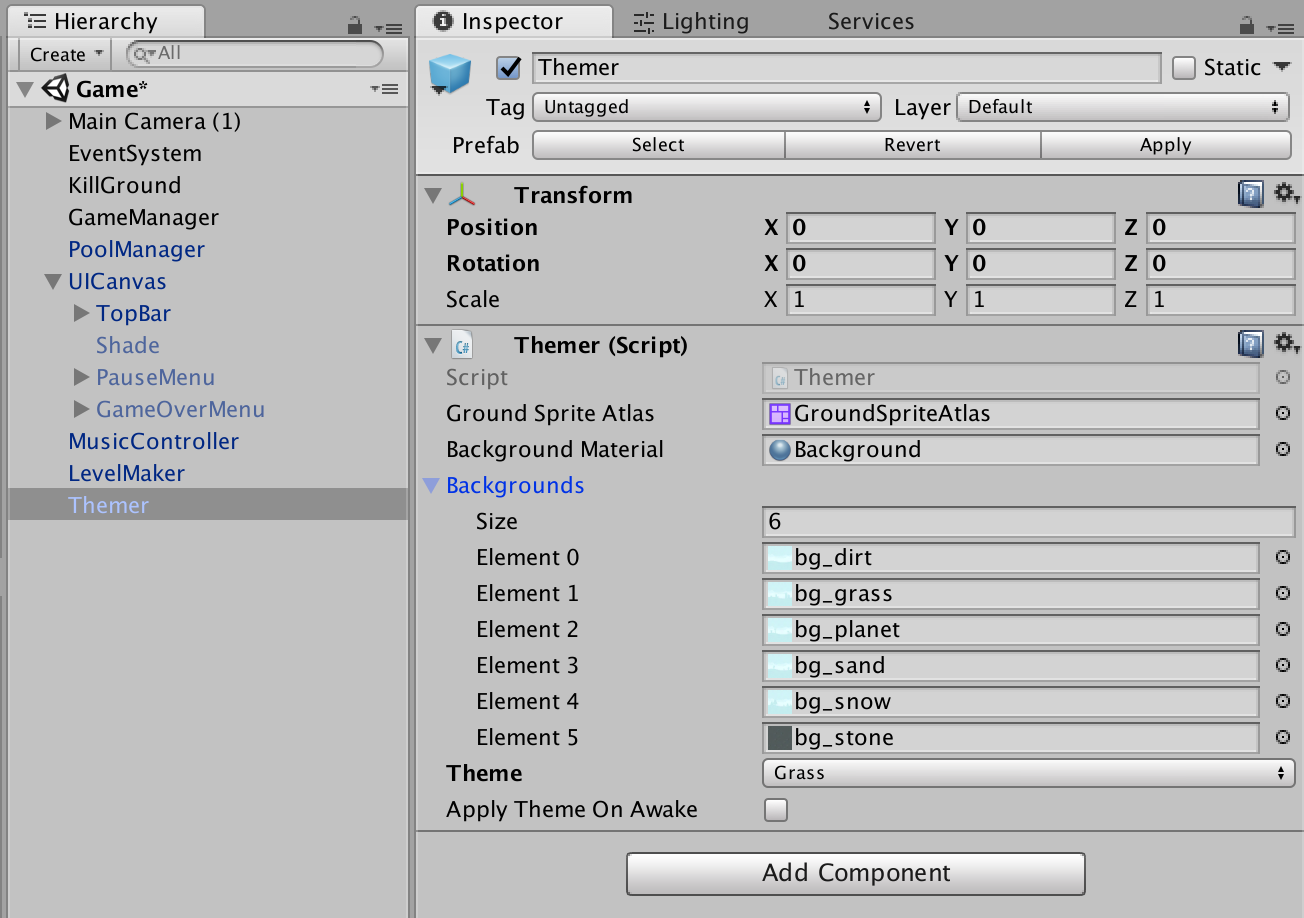Click the search magnifier in Hierarchy
The image size is (1304, 918).
pyautogui.click(x=144, y=54)
